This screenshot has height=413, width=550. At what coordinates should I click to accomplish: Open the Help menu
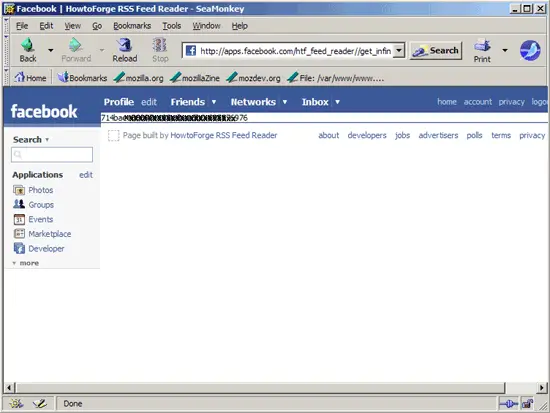click(240, 26)
